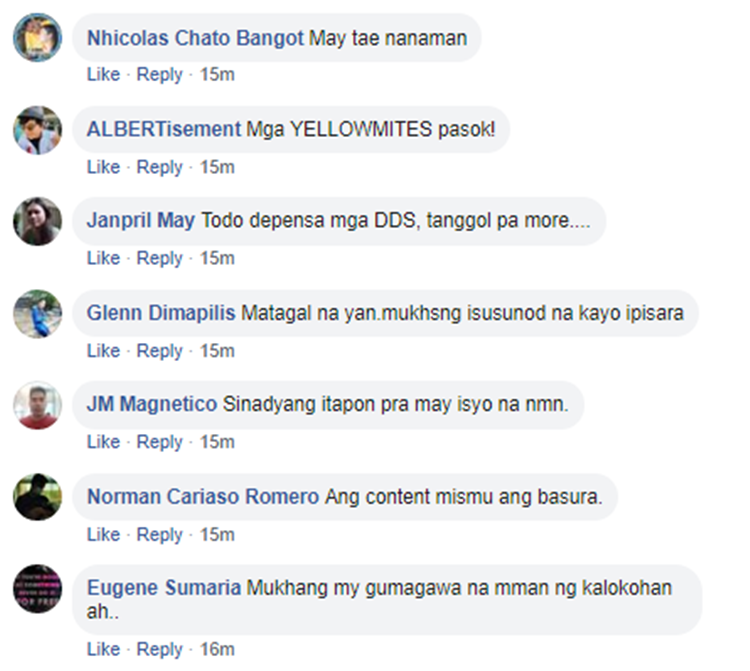
Task: Reply to ALBERTisement's comment
Action: click(160, 167)
